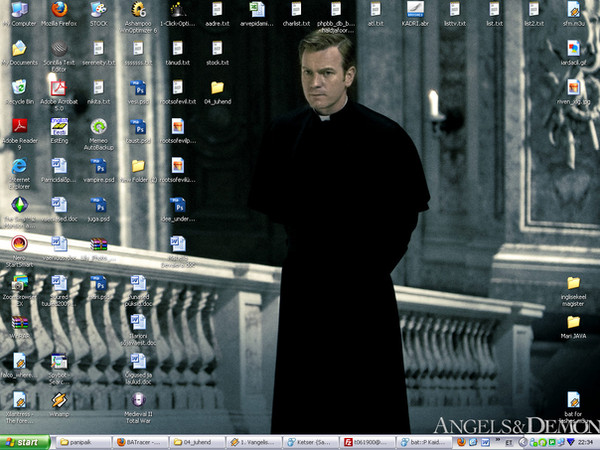The width and height of the screenshot is (600, 450).
Task: Select the juga.psd Photoshop file
Action: [99, 205]
